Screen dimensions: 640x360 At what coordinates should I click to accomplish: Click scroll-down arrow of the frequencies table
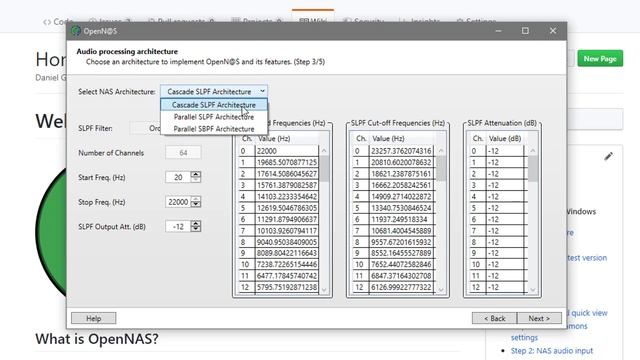click(x=324, y=289)
